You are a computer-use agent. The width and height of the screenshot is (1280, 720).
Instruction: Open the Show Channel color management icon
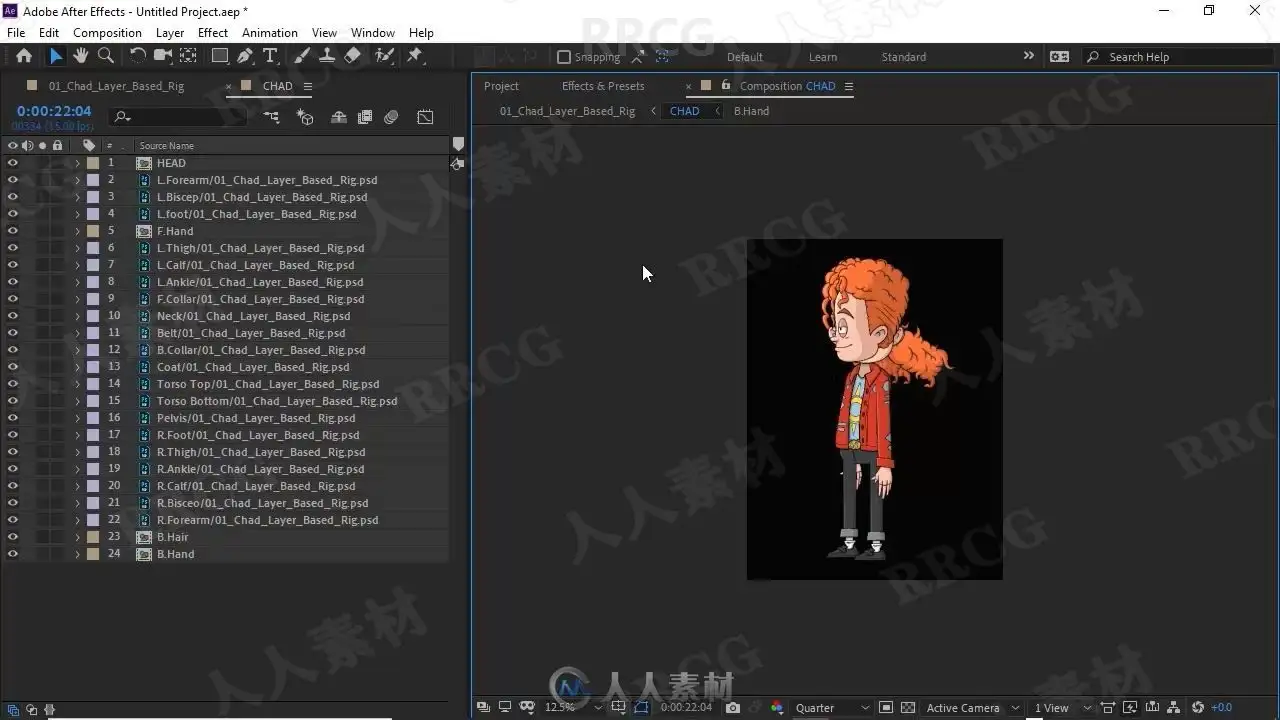coord(777,707)
